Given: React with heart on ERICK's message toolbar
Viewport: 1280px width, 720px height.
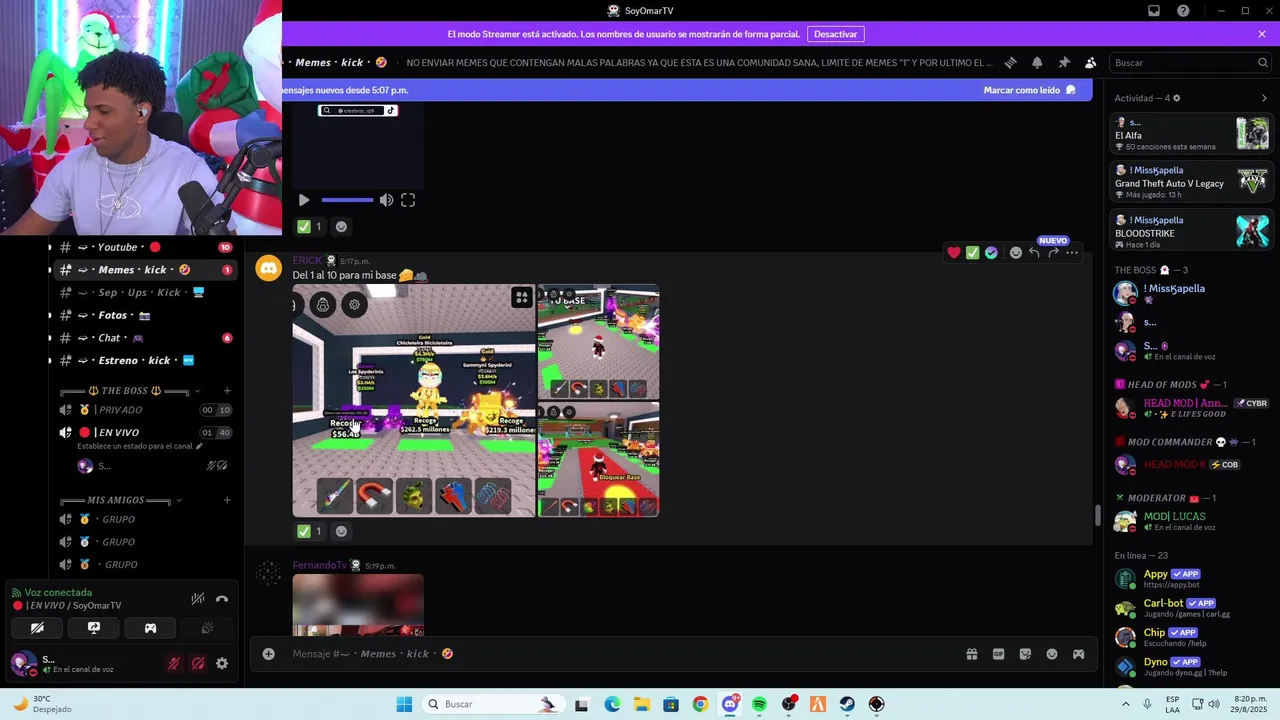Looking at the screenshot, I should coord(954,253).
